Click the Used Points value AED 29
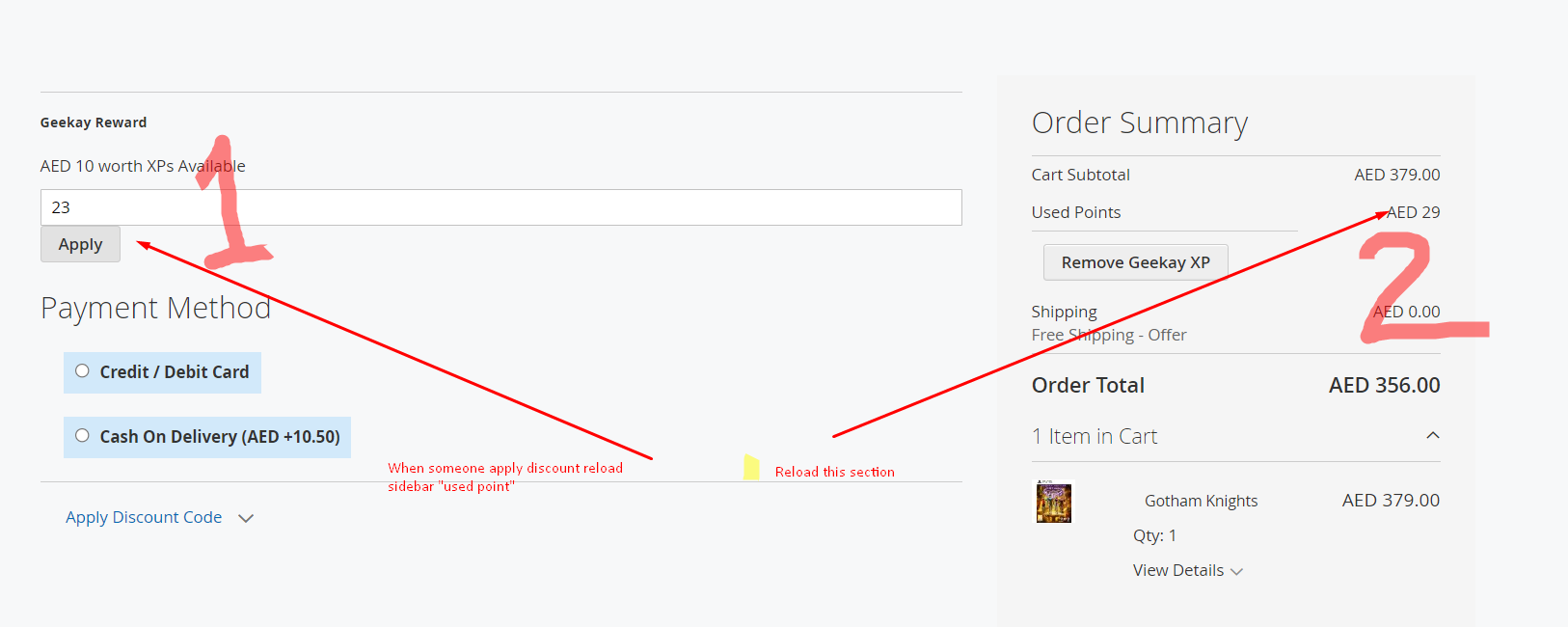This screenshot has width=1568, height=627. pos(1414,213)
